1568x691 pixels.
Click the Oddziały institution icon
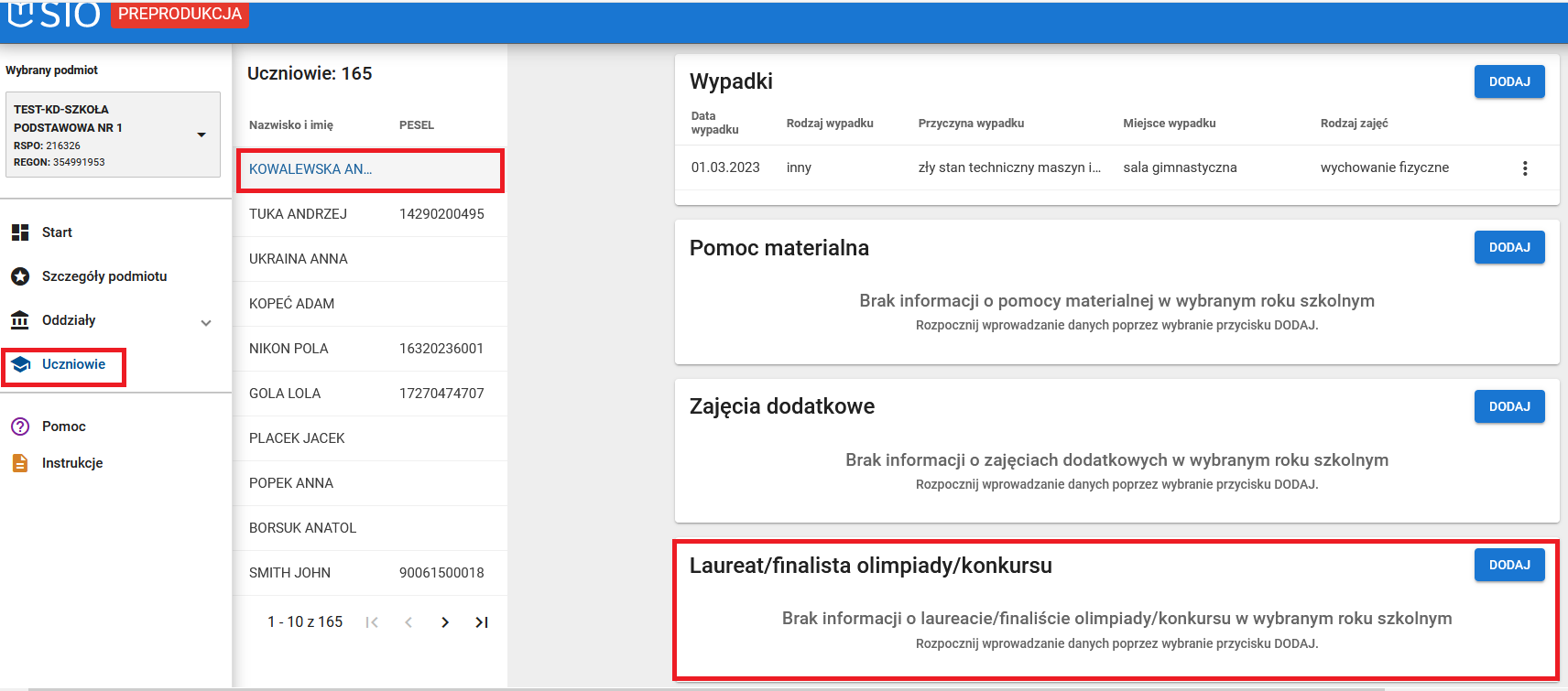point(20,320)
